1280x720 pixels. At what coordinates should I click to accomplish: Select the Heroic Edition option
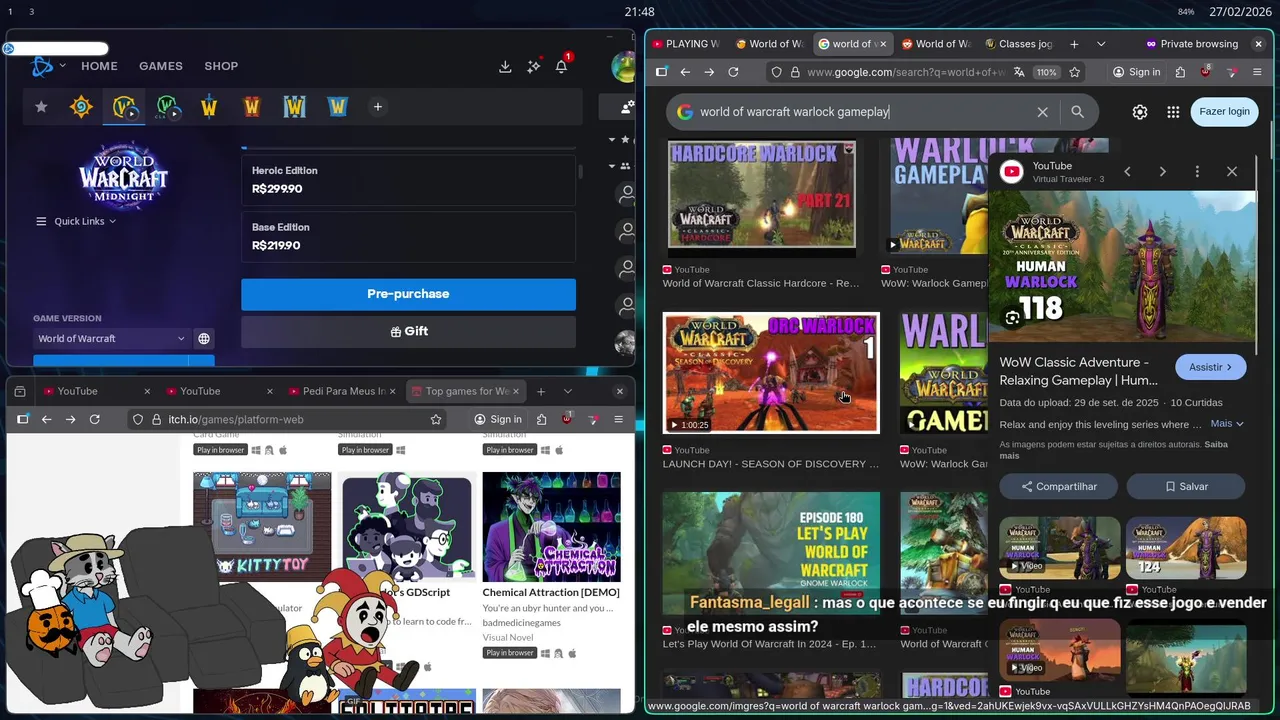[408, 180]
